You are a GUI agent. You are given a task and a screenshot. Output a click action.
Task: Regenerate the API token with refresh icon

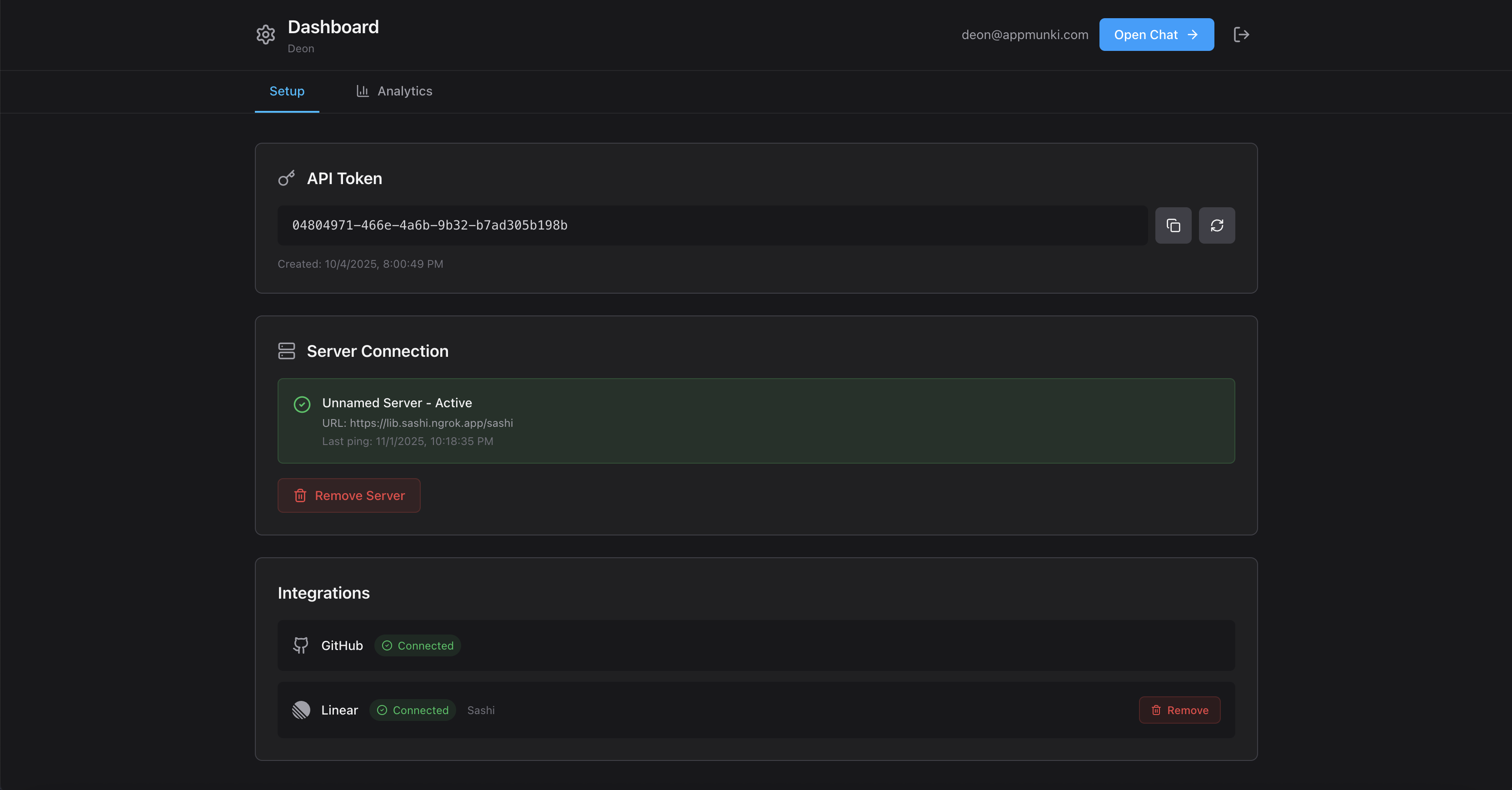point(1216,225)
